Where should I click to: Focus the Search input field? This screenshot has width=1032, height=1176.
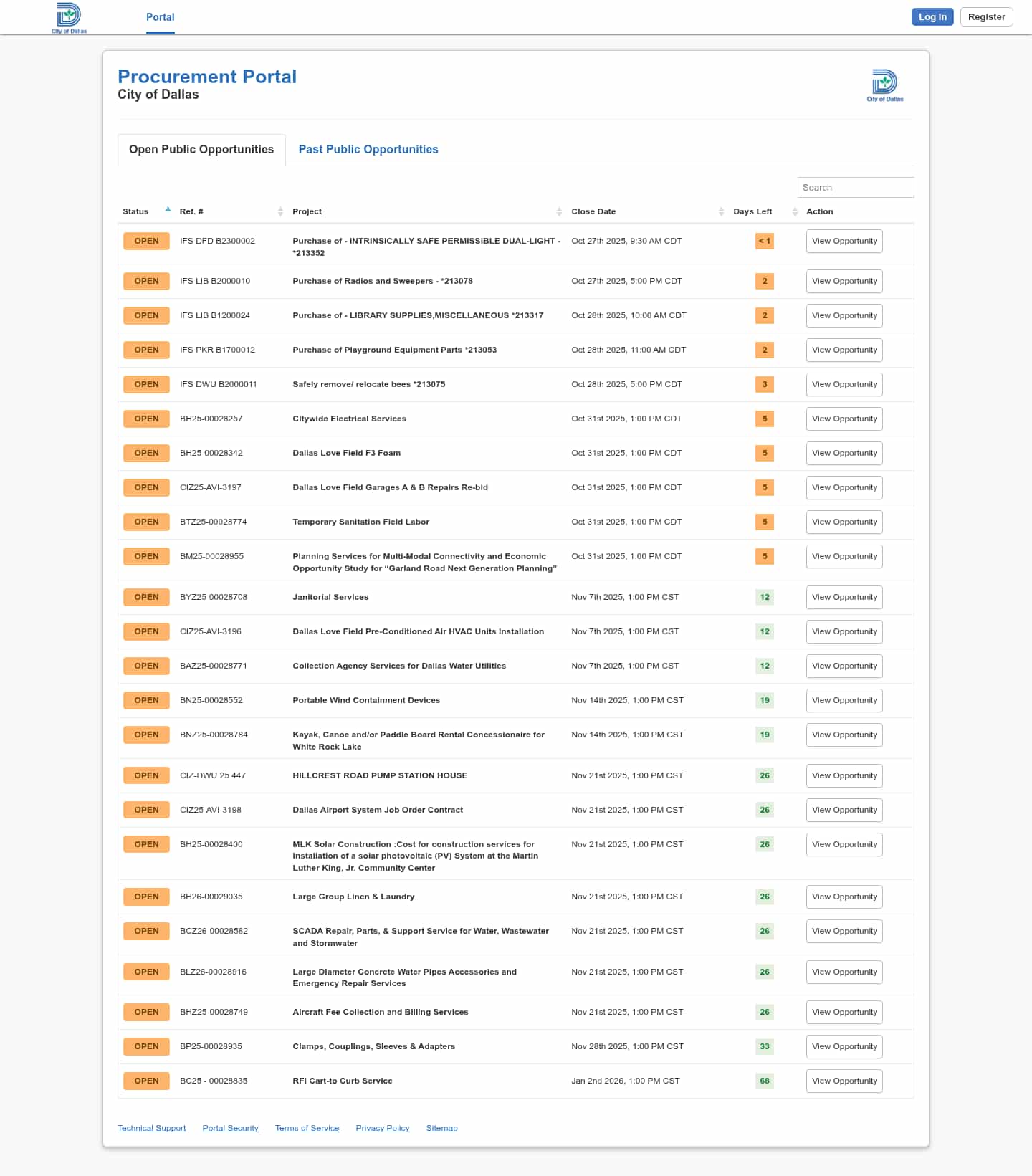(x=856, y=187)
